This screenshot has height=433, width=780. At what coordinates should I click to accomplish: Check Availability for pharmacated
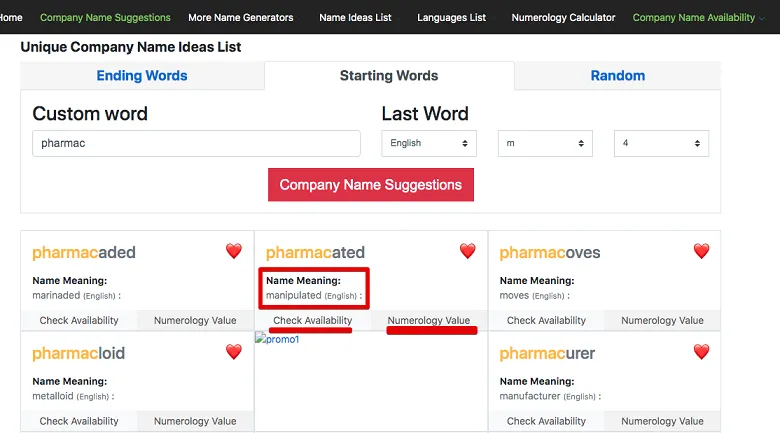tap(312, 321)
